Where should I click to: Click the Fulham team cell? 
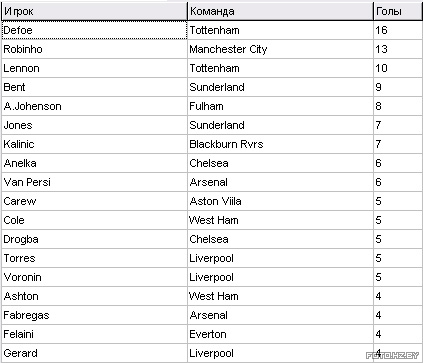pyautogui.click(x=280, y=106)
